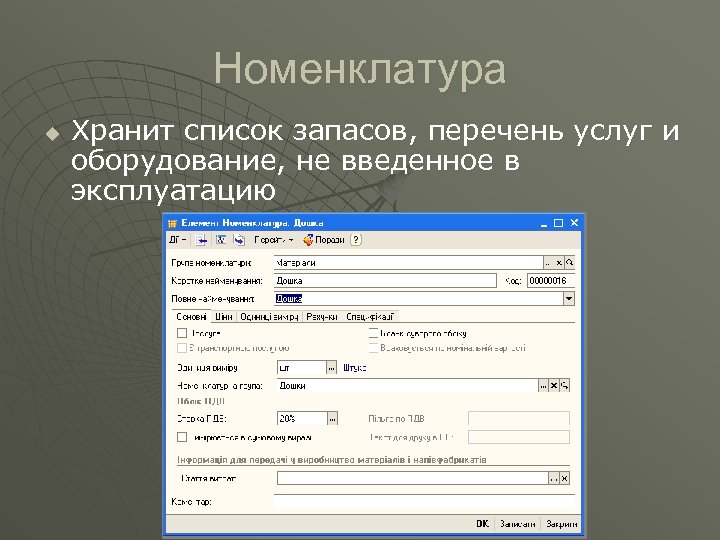This screenshot has width=720, height=540.
Task: Open the Дії actions menu
Action: click(x=177, y=240)
